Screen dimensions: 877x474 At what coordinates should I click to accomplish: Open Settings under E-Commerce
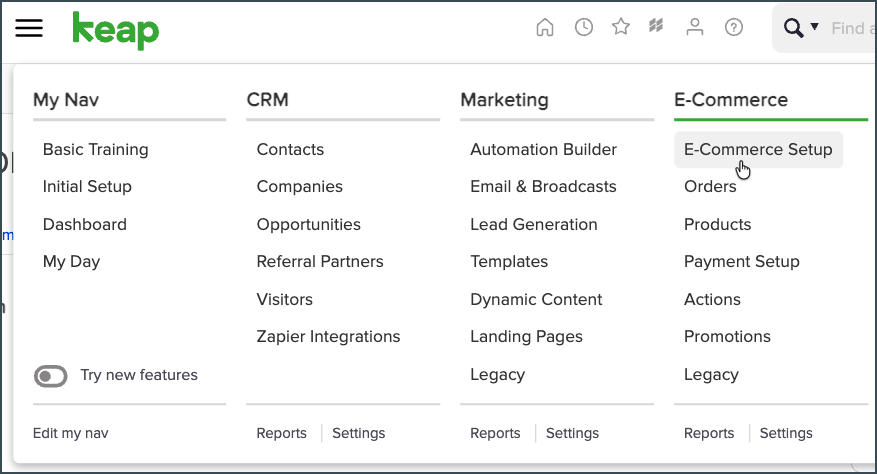[x=786, y=433]
